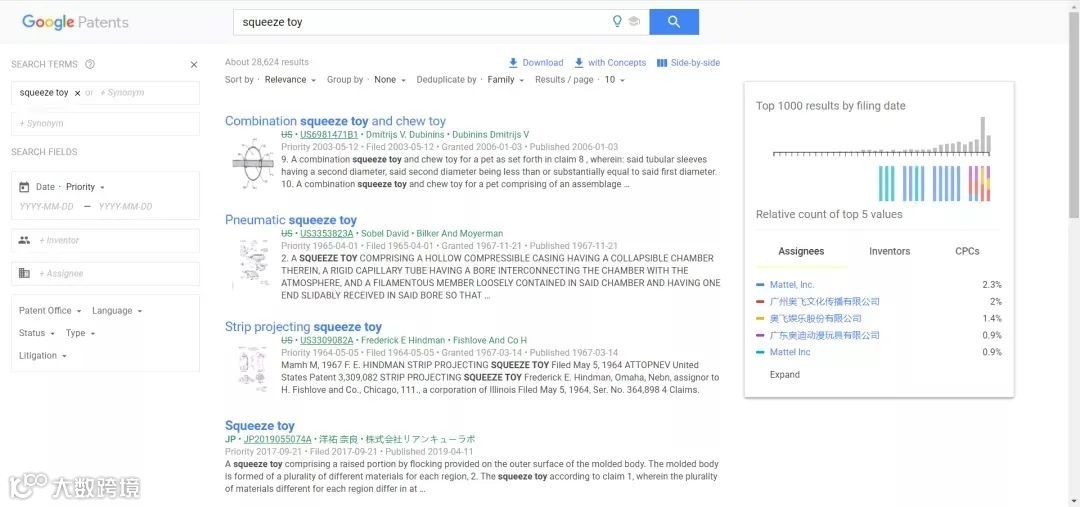The width and height of the screenshot is (1080, 507).
Task: Open the Patent Office dropdown
Action: point(50,311)
